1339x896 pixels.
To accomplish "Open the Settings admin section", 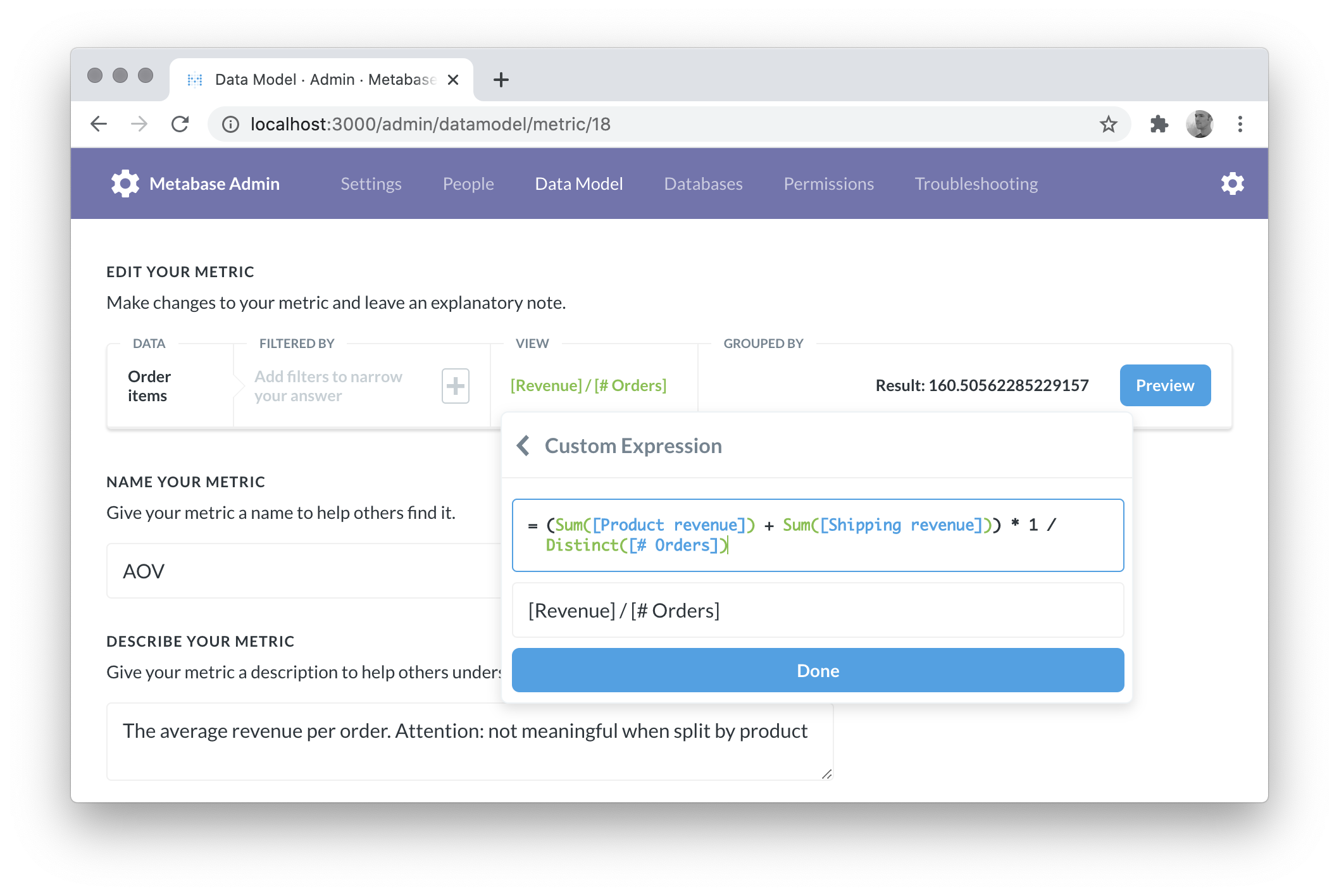I will [371, 184].
